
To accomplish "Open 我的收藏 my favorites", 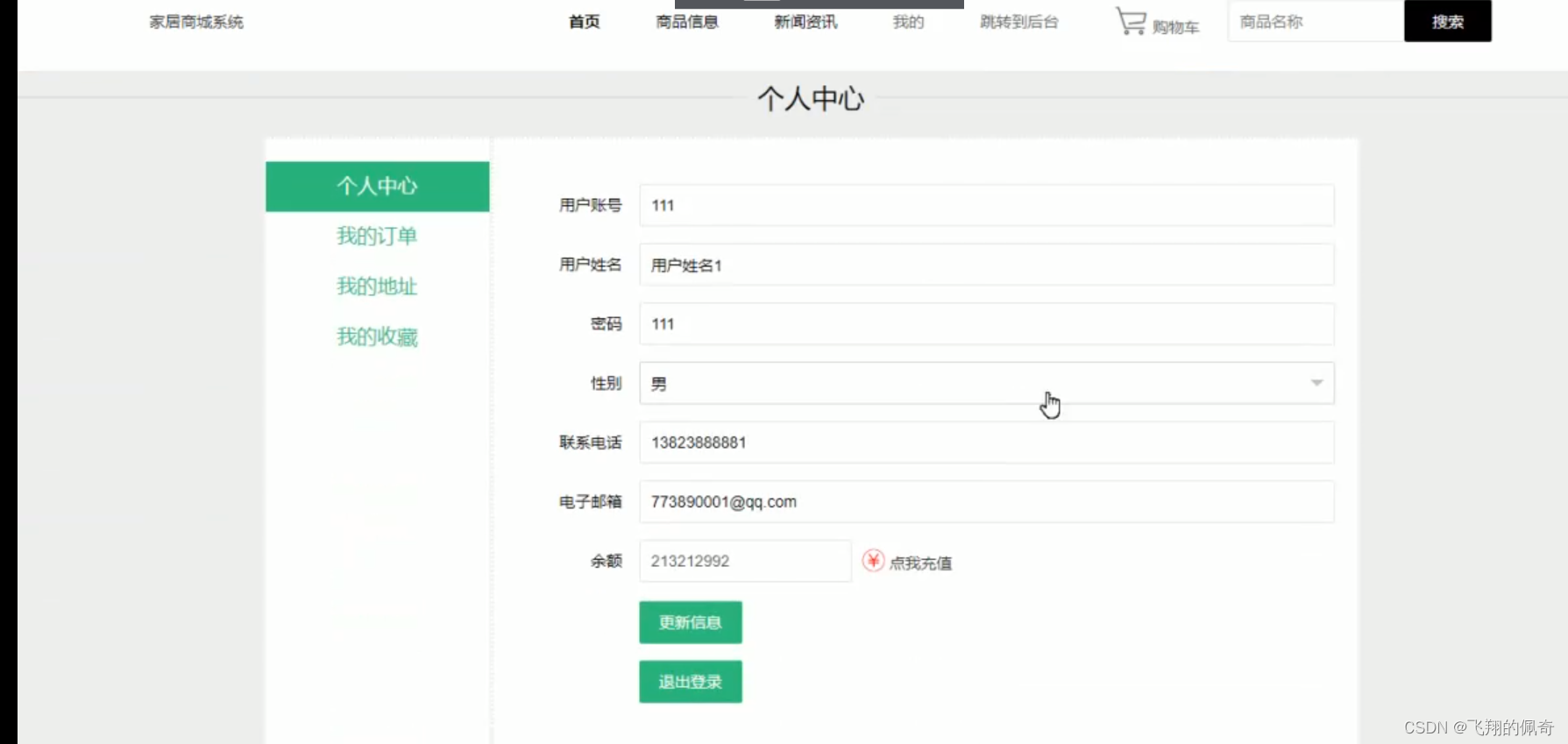I will pyautogui.click(x=377, y=337).
